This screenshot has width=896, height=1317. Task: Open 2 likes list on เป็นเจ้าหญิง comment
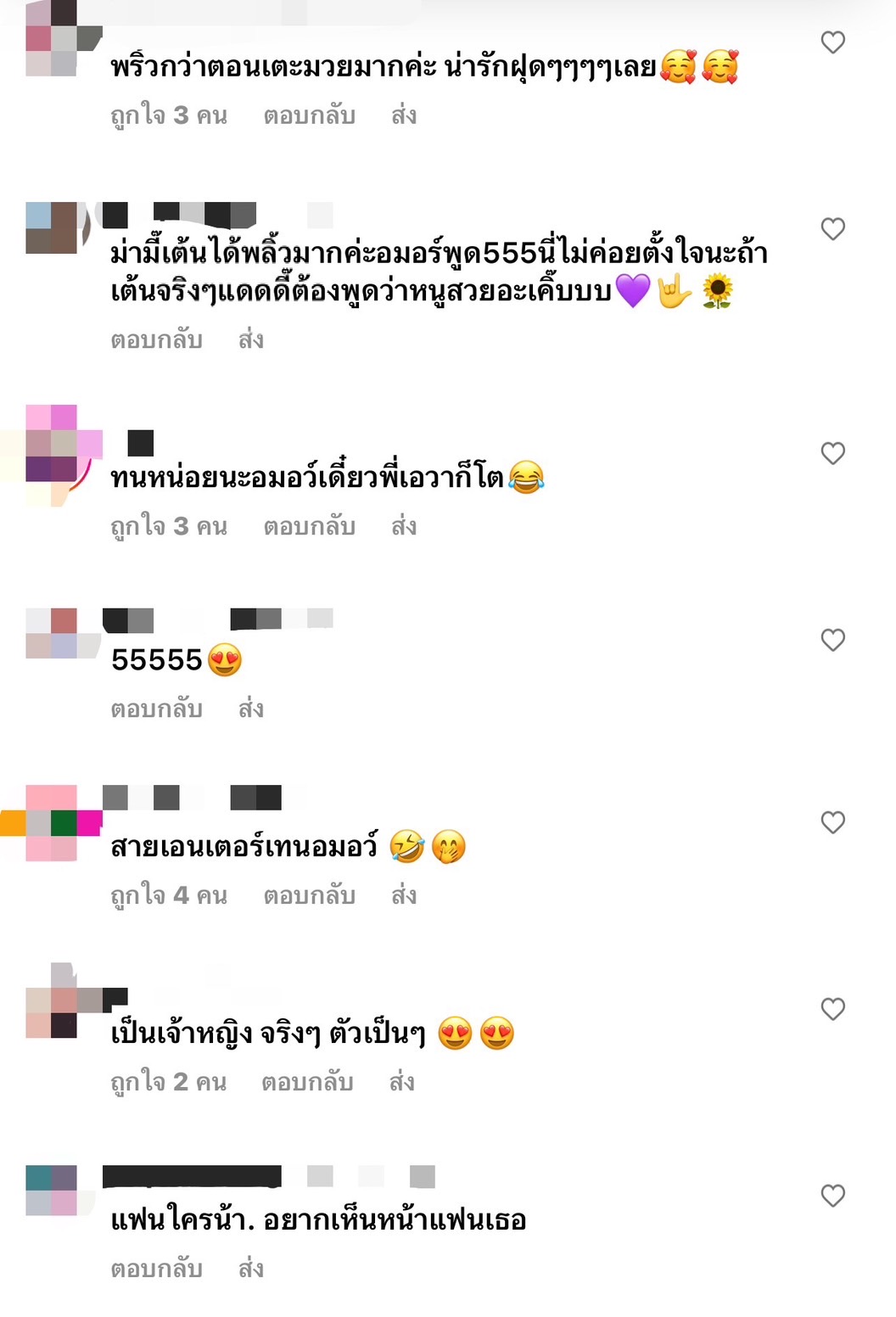[x=168, y=1083]
